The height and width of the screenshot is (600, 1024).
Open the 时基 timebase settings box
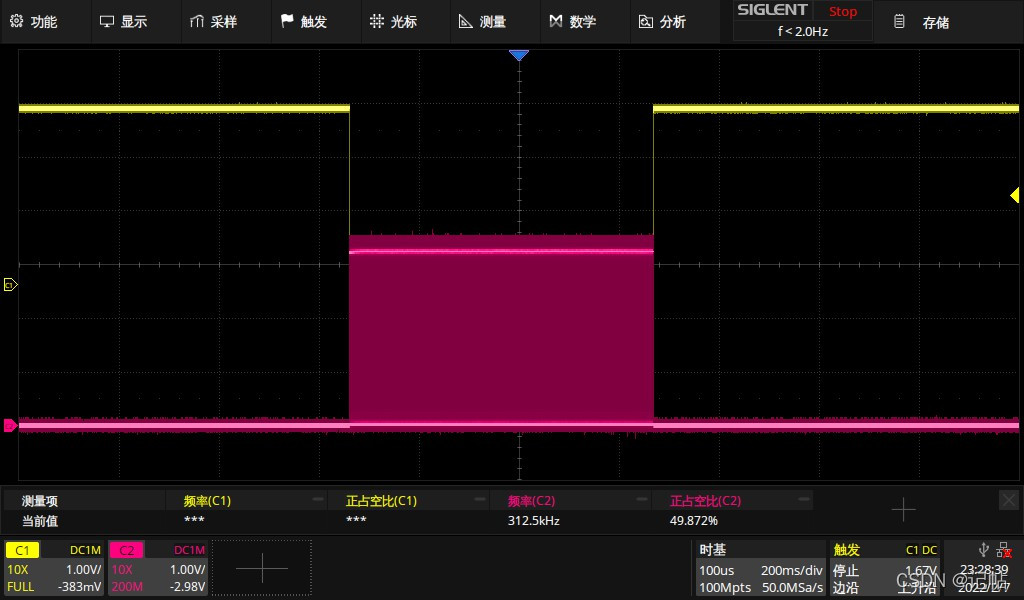[x=761, y=568]
